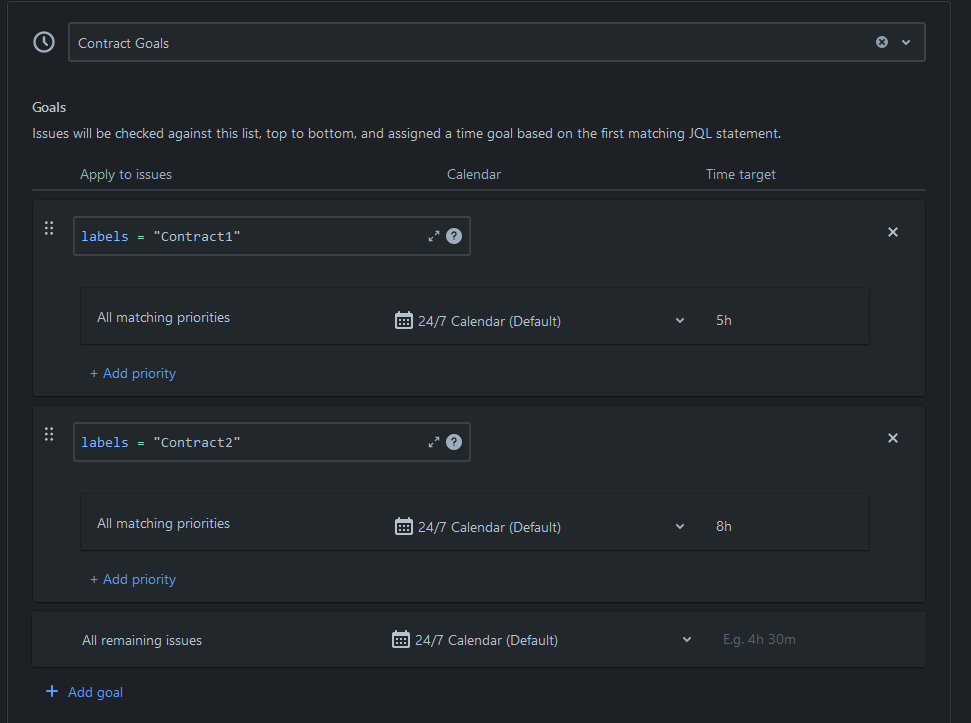The image size is (971, 723).
Task: Remove the Contract2 goal
Action: 892,437
